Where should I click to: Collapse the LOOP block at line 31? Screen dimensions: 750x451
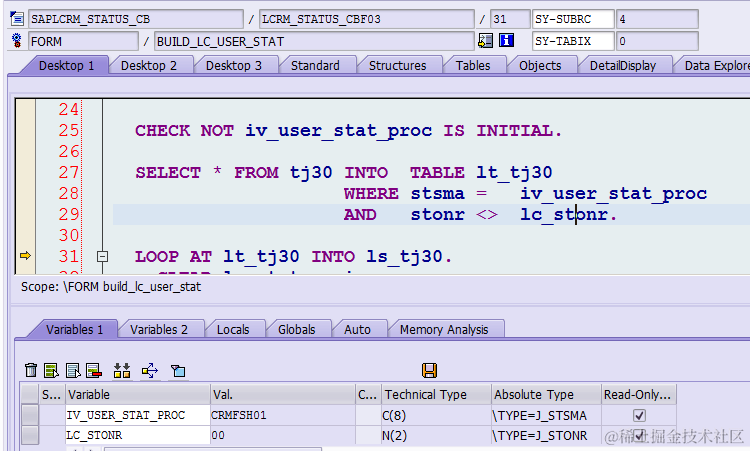[102, 256]
